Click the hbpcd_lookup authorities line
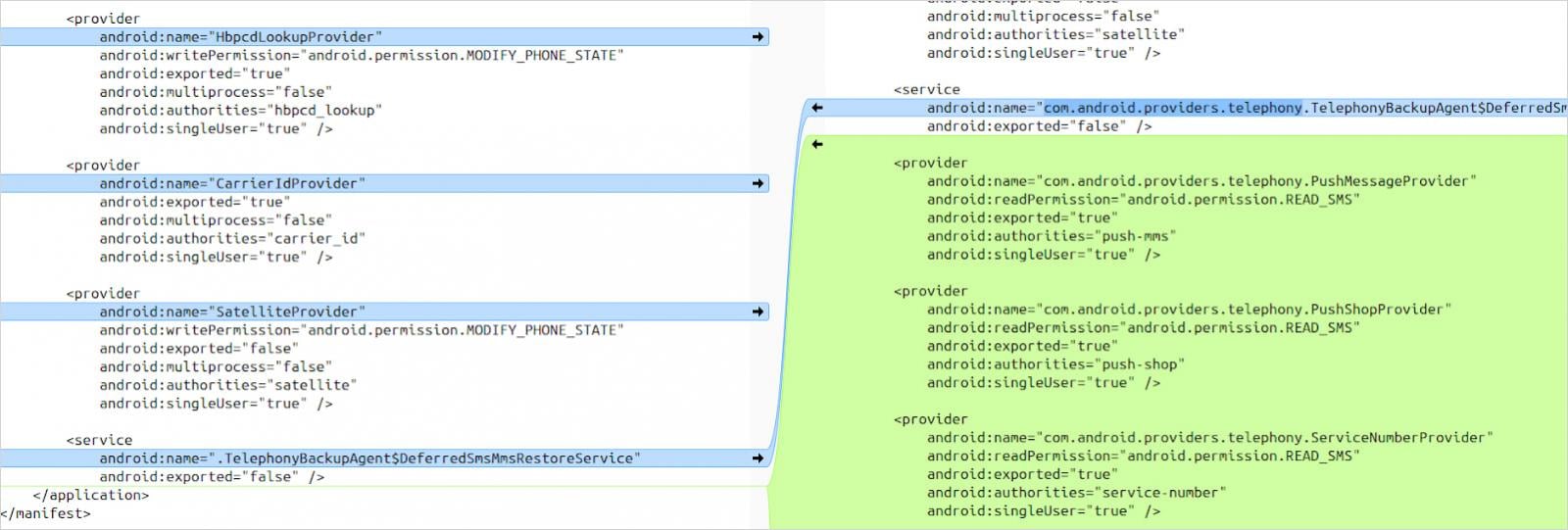 (240, 111)
